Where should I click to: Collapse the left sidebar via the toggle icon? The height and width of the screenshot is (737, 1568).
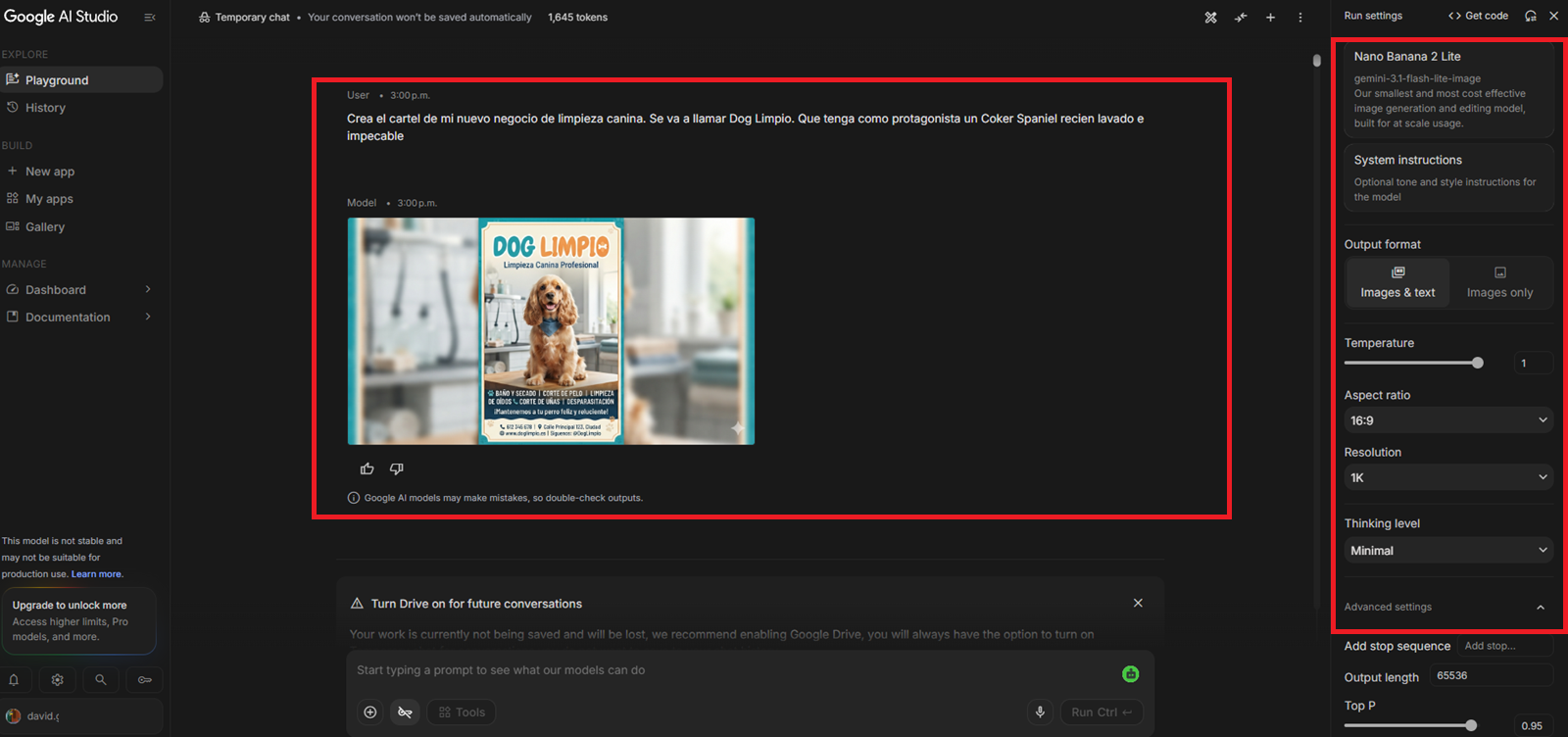pyautogui.click(x=150, y=18)
